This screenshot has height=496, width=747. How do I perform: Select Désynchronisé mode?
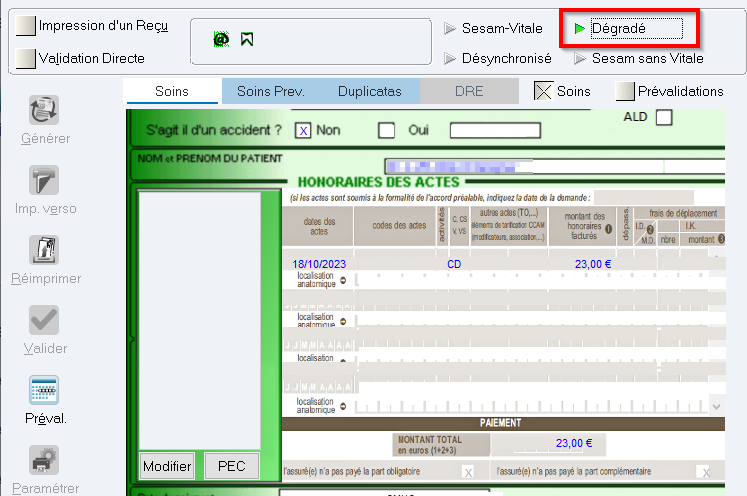tap(498, 59)
